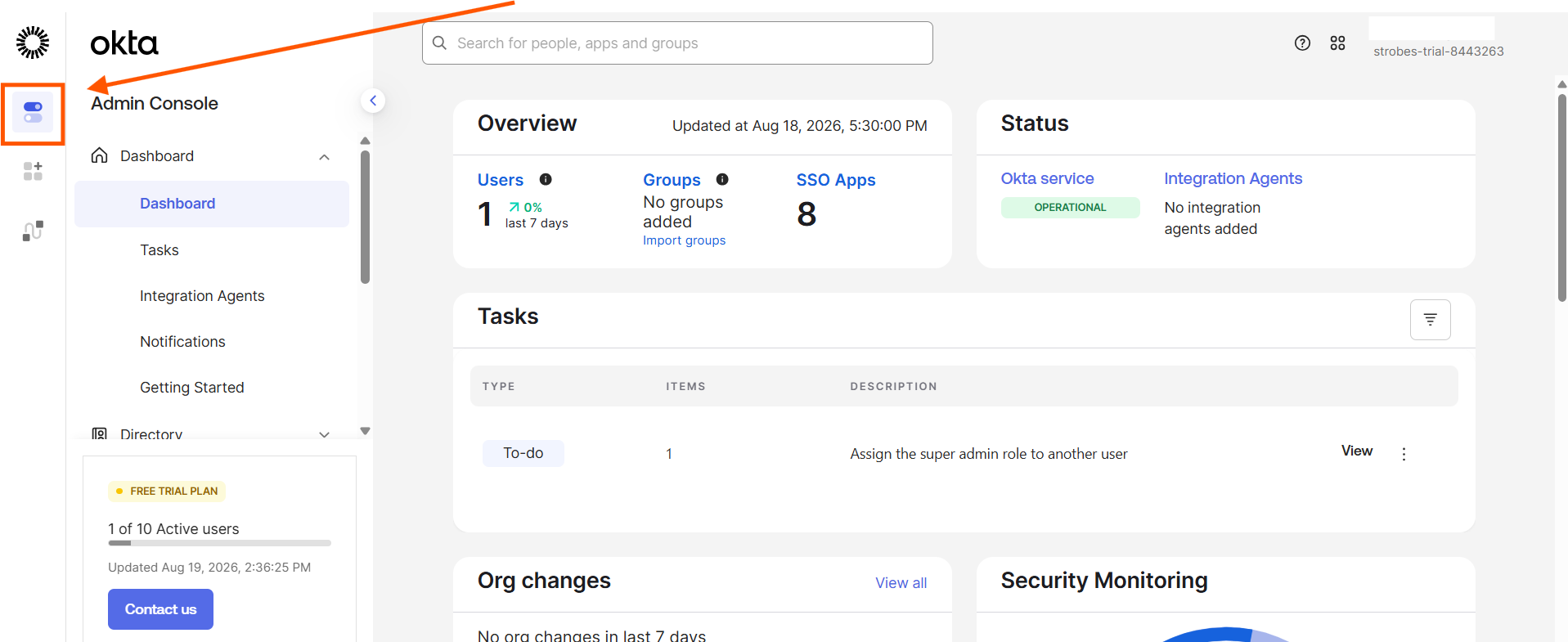This screenshot has width=1568, height=642.
Task: Click the info icon next to Users
Action: click(546, 179)
